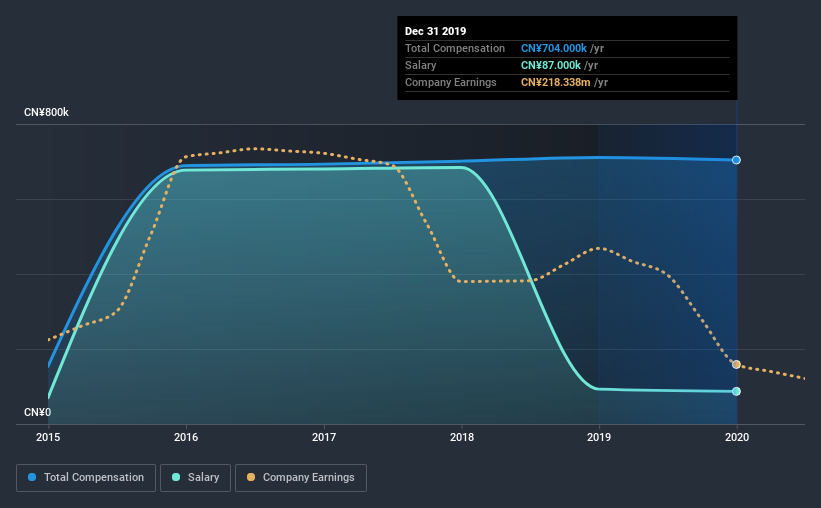Image resolution: width=821 pixels, height=508 pixels.
Task: Click the Salary label in tooltip
Action: (420, 65)
